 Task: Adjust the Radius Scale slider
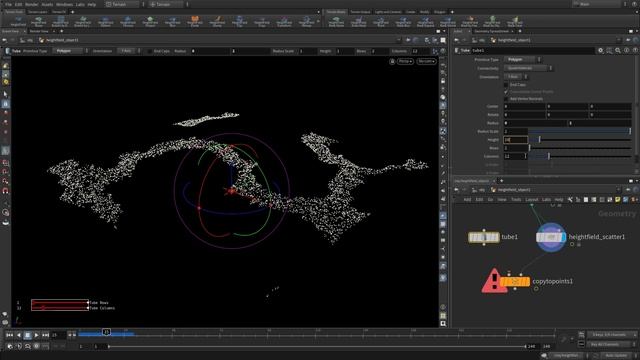(580, 131)
